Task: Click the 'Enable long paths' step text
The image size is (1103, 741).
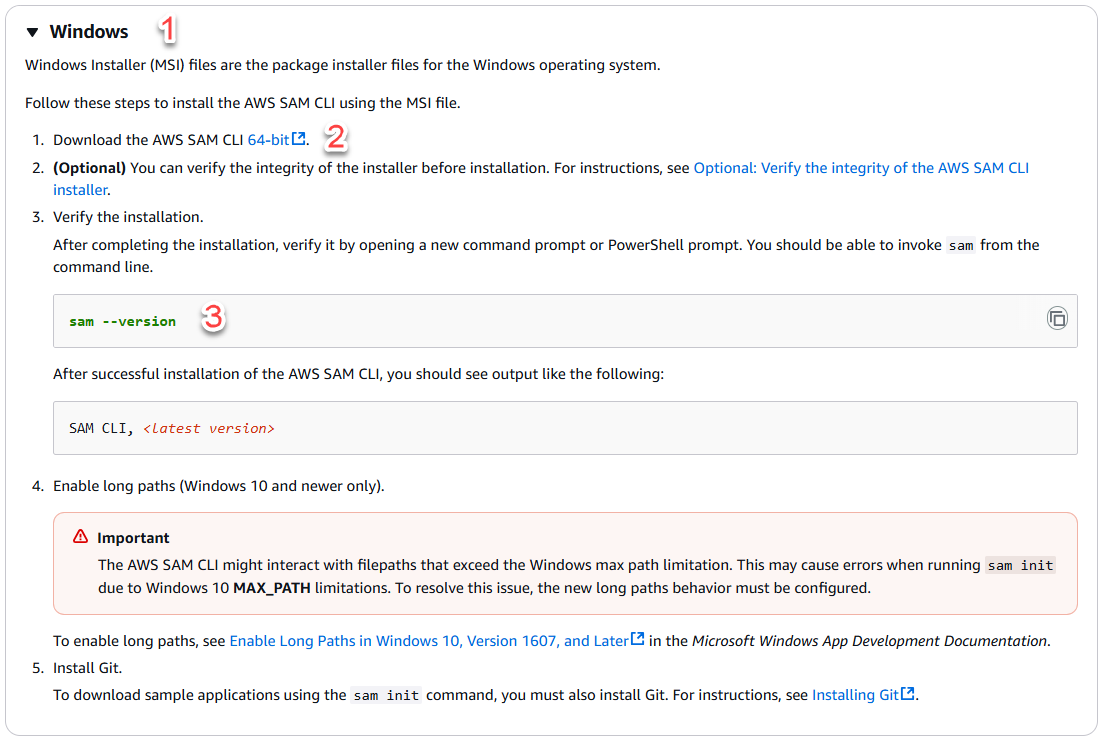Action: [219, 486]
